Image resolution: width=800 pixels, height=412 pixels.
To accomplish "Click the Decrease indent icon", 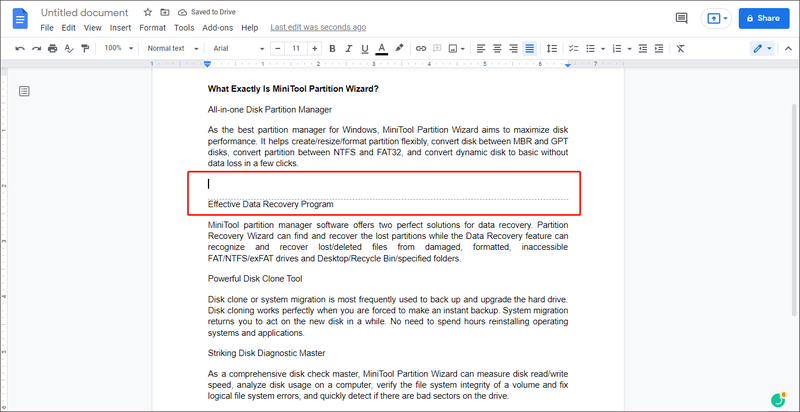I will pyautogui.click(x=643, y=48).
